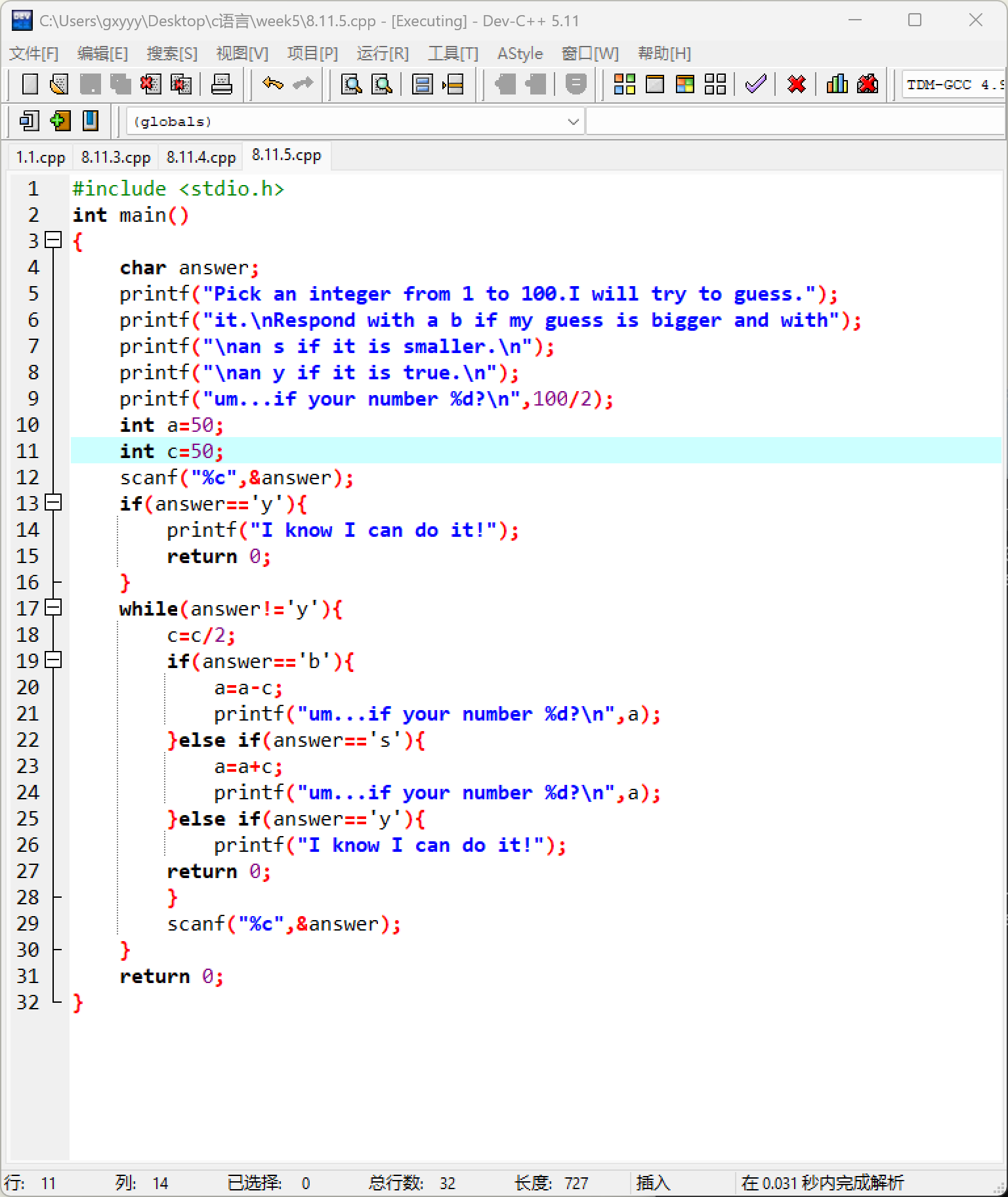The image size is (1008, 1197).
Task: Collapse the if block fold at line 13
Action: pyautogui.click(x=53, y=503)
